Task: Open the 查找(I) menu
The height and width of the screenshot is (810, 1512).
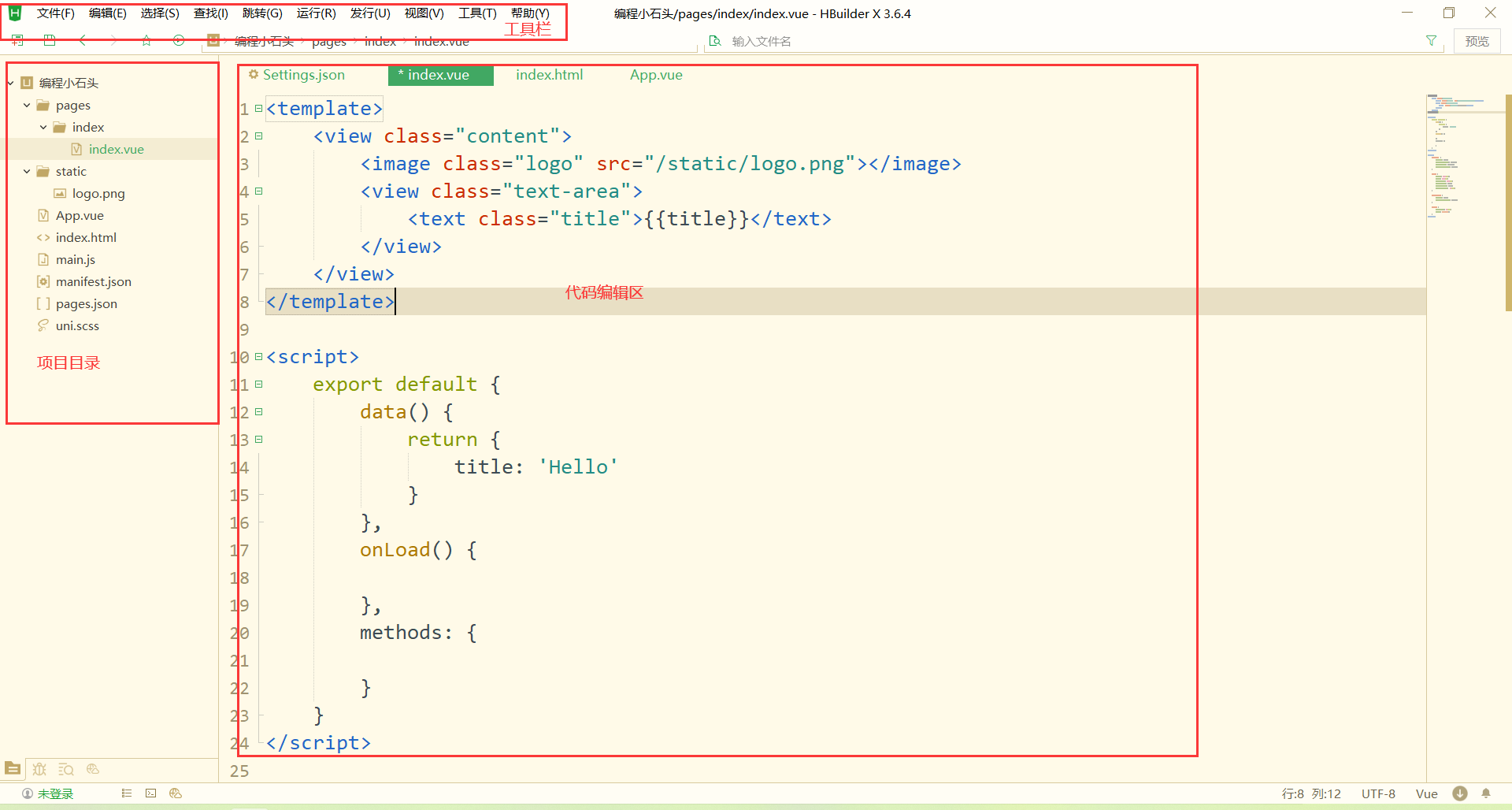Action: pyautogui.click(x=211, y=13)
